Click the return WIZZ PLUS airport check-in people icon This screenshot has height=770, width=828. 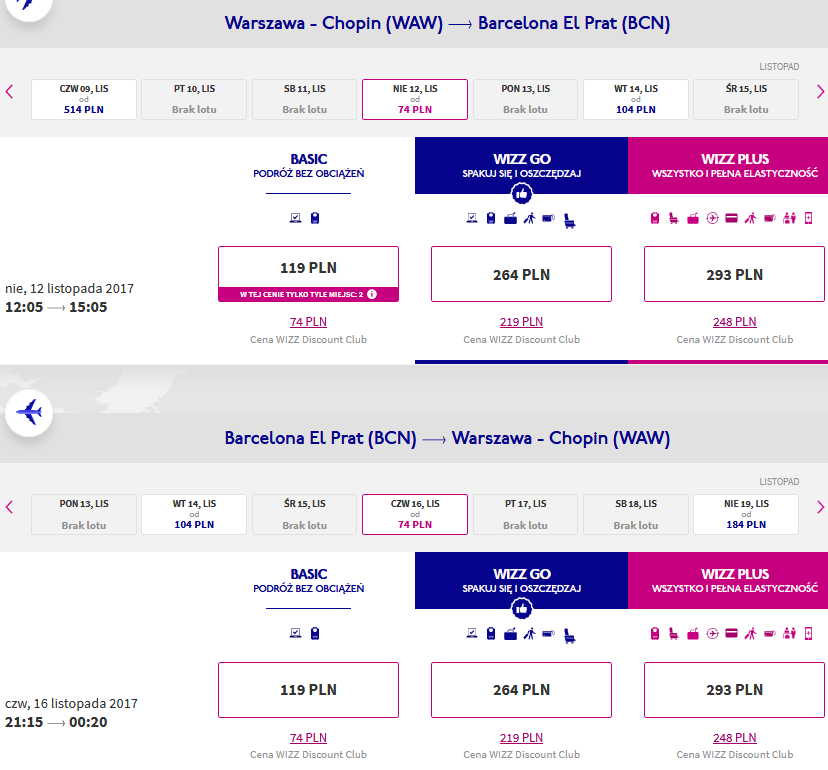click(x=789, y=633)
